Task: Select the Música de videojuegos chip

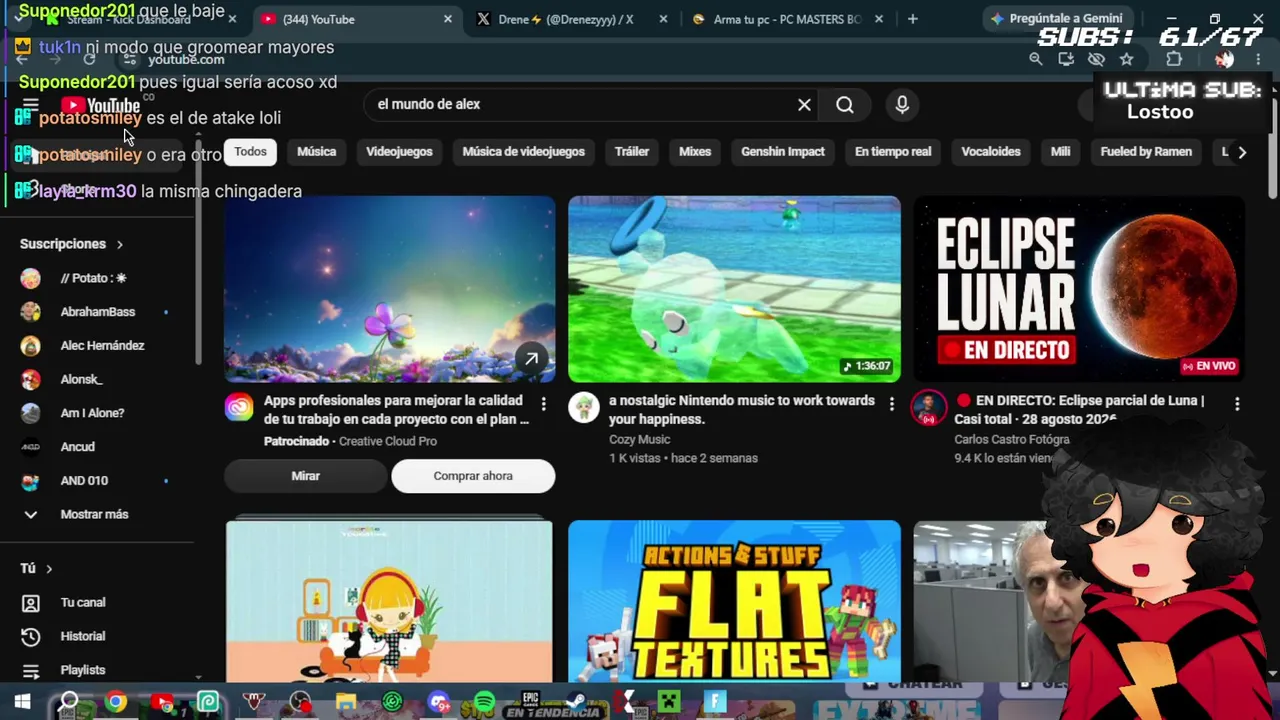Action: pyautogui.click(x=523, y=152)
